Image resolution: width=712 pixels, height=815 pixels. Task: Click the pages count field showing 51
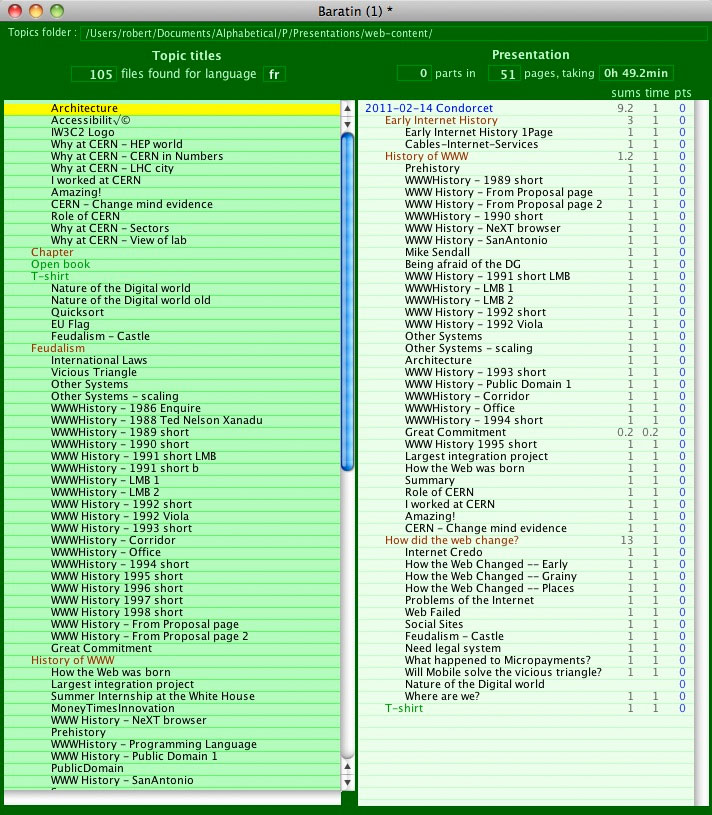click(507, 74)
